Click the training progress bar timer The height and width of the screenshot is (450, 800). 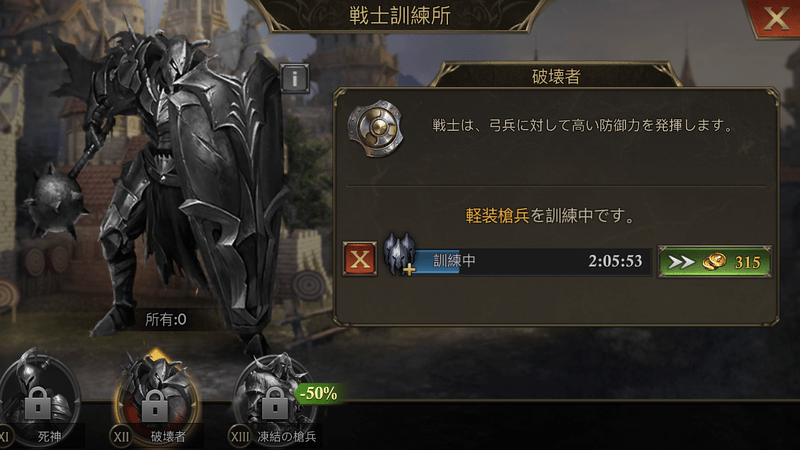click(x=532, y=261)
